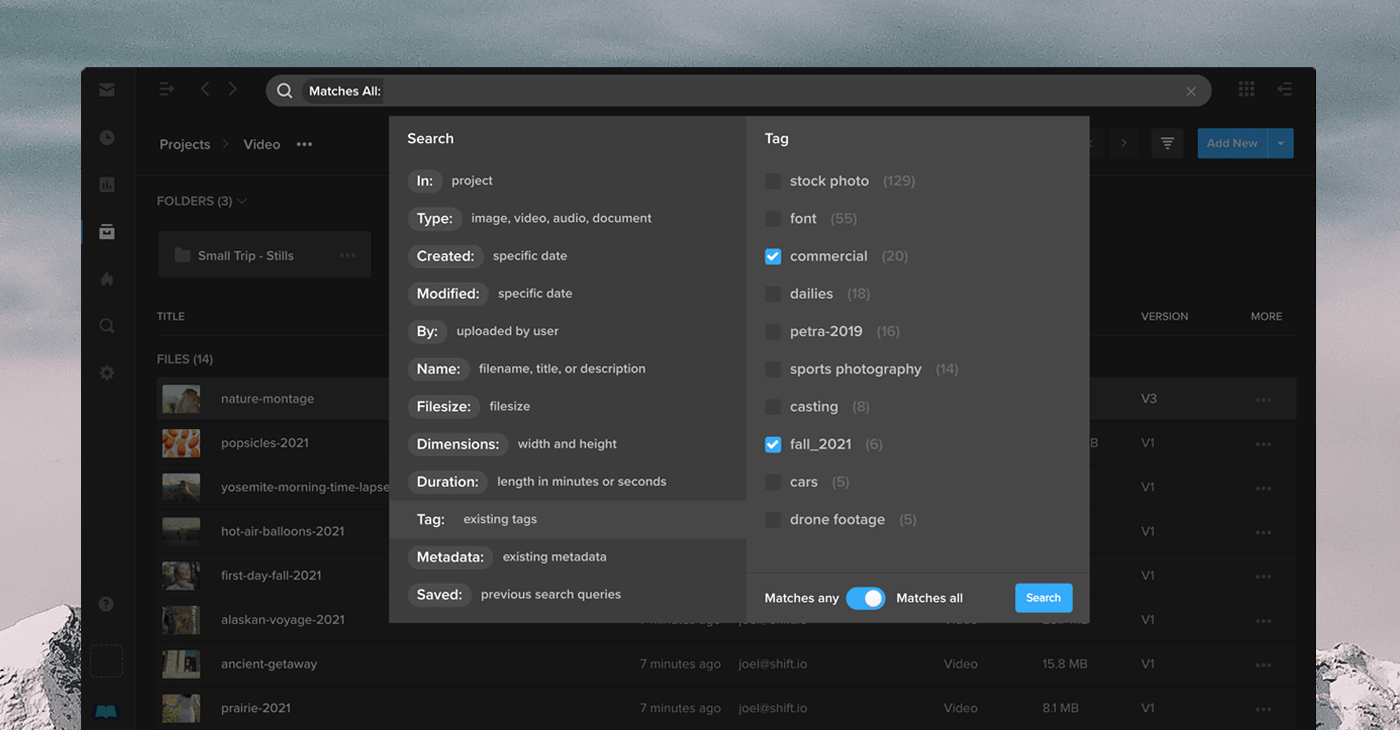Open more options for ancient-getaway row
The width and height of the screenshot is (1400, 730).
point(1263,665)
